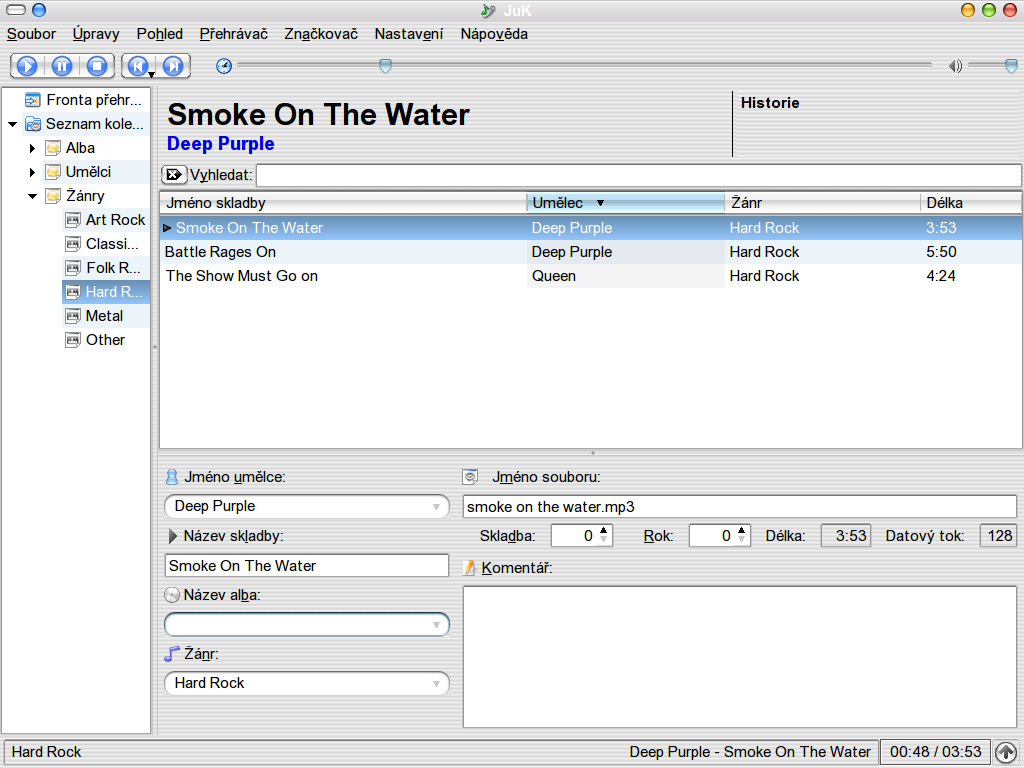Sort by the Jméno skladby column header
Screen dimensions: 1024x768
coord(344,203)
